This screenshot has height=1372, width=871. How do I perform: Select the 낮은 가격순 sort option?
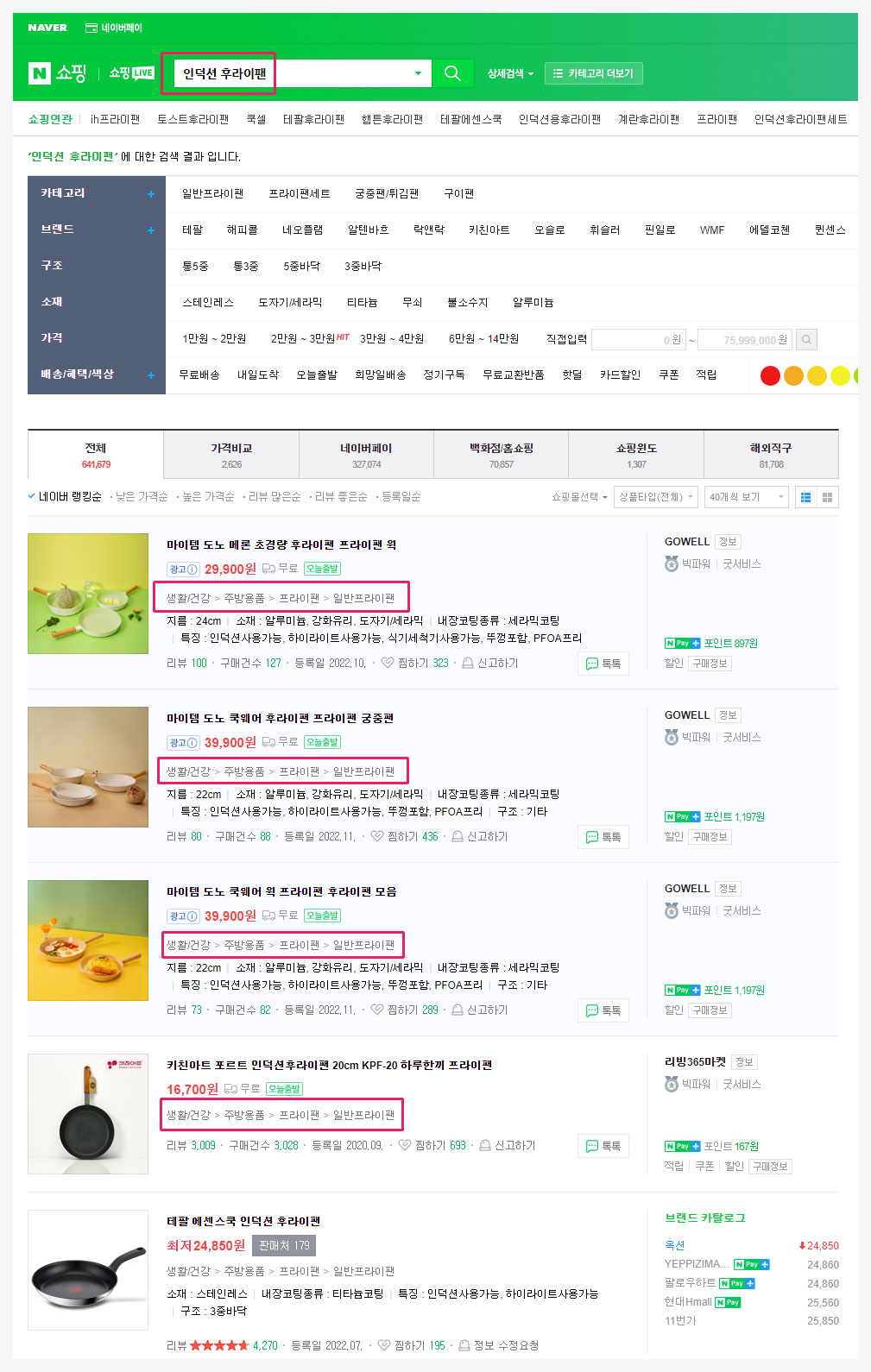pyautogui.click(x=142, y=497)
